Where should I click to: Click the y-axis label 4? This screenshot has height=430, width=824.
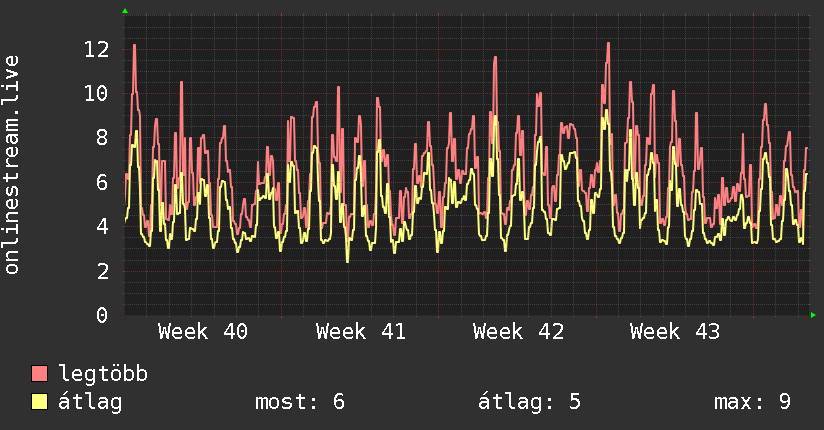pyautogui.click(x=102, y=227)
